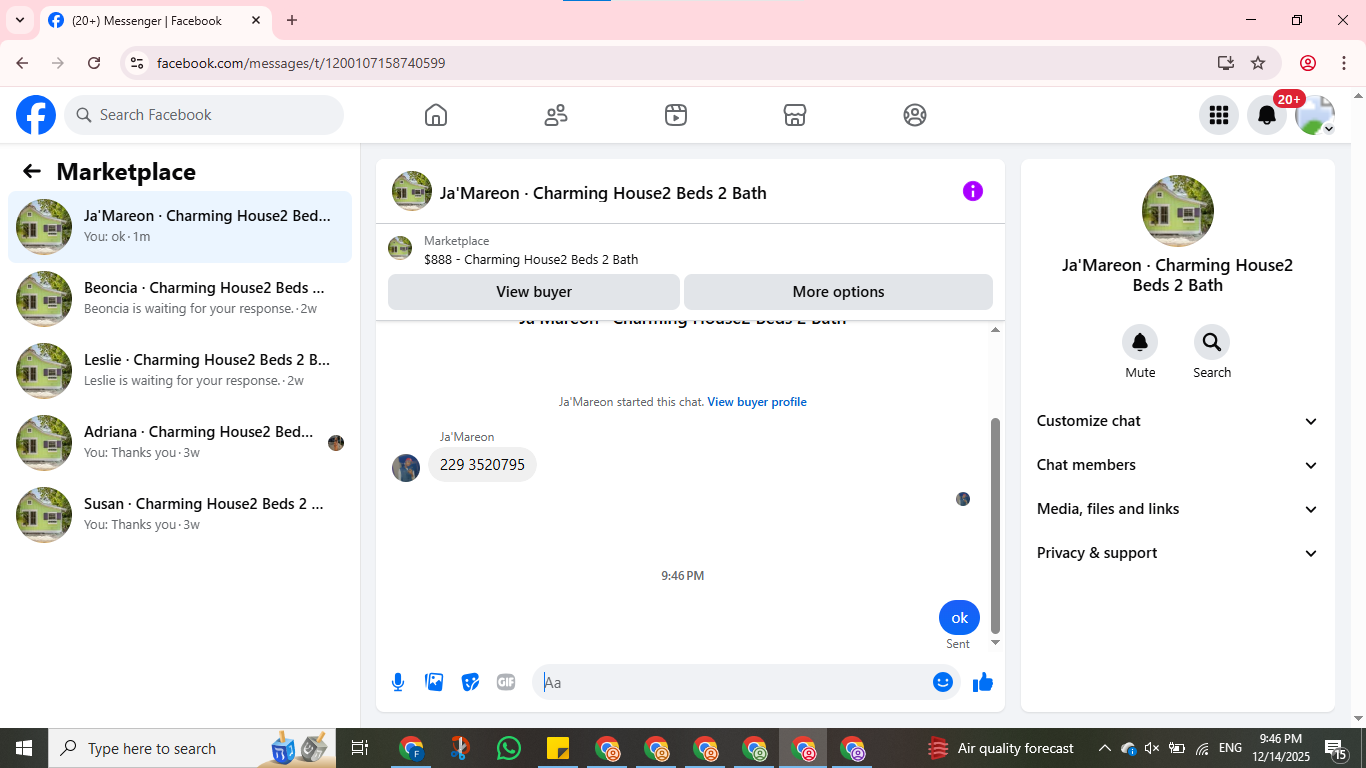Open the Leslie conversation

180,371
